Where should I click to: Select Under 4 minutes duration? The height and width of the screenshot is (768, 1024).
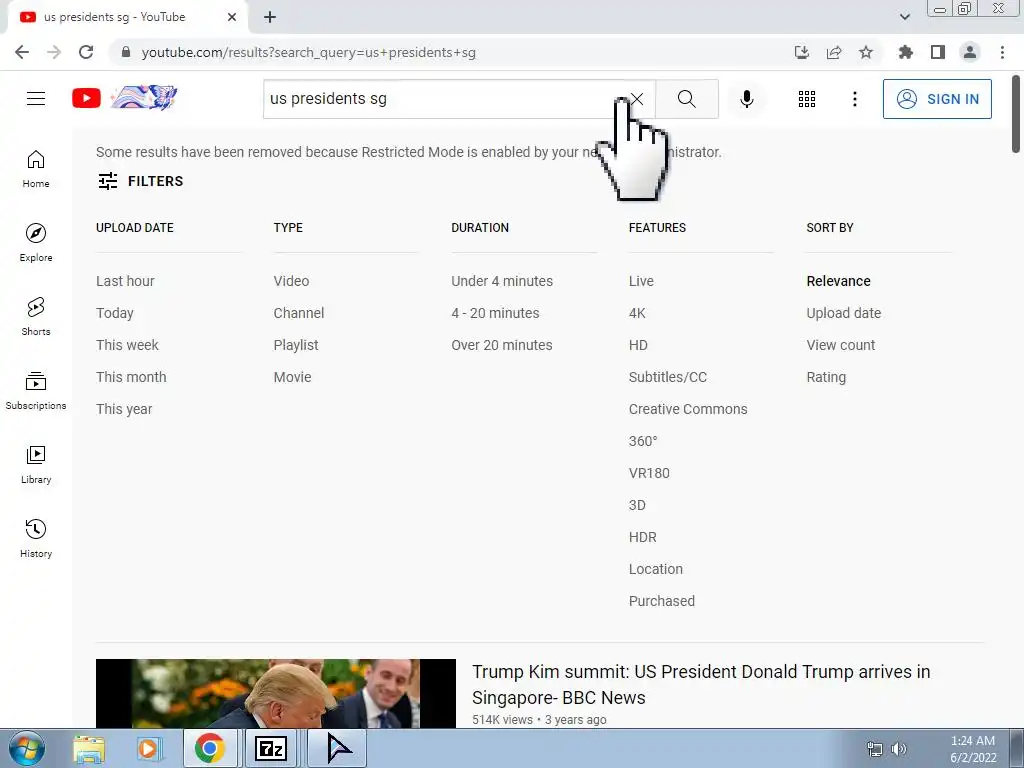[x=502, y=281]
